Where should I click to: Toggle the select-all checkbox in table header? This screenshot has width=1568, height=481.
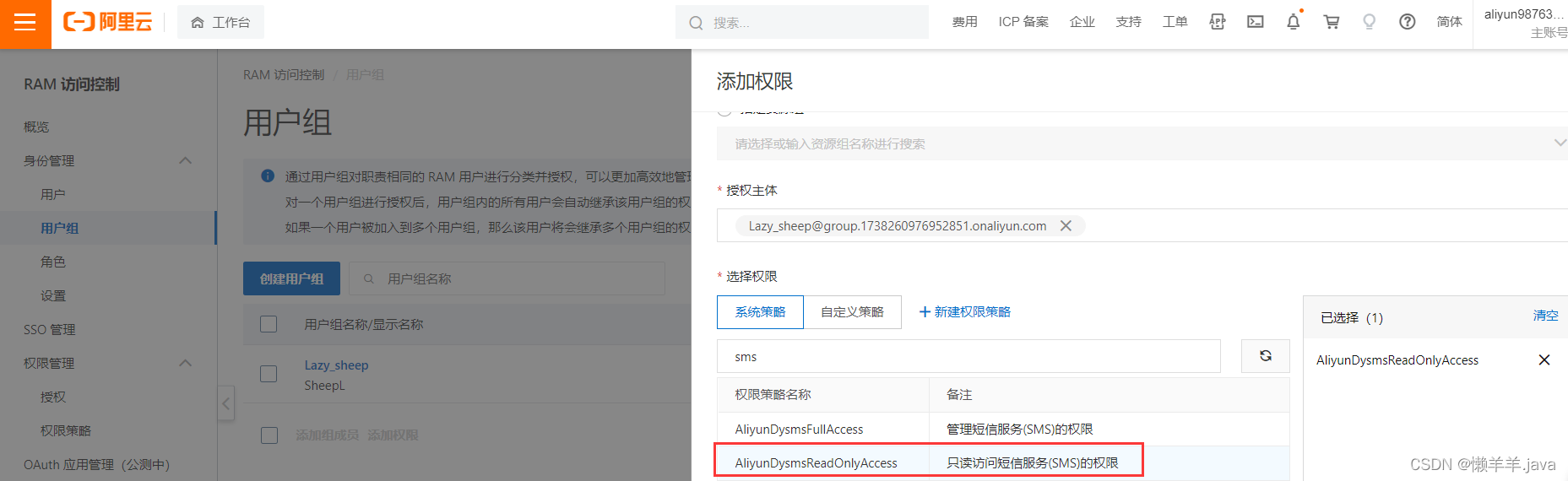click(x=269, y=324)
